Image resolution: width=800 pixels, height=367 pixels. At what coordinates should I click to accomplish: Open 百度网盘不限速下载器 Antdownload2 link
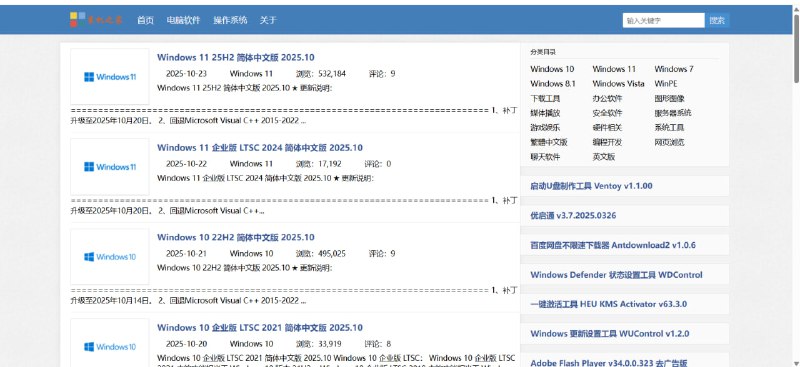click(x=613, y=245)
